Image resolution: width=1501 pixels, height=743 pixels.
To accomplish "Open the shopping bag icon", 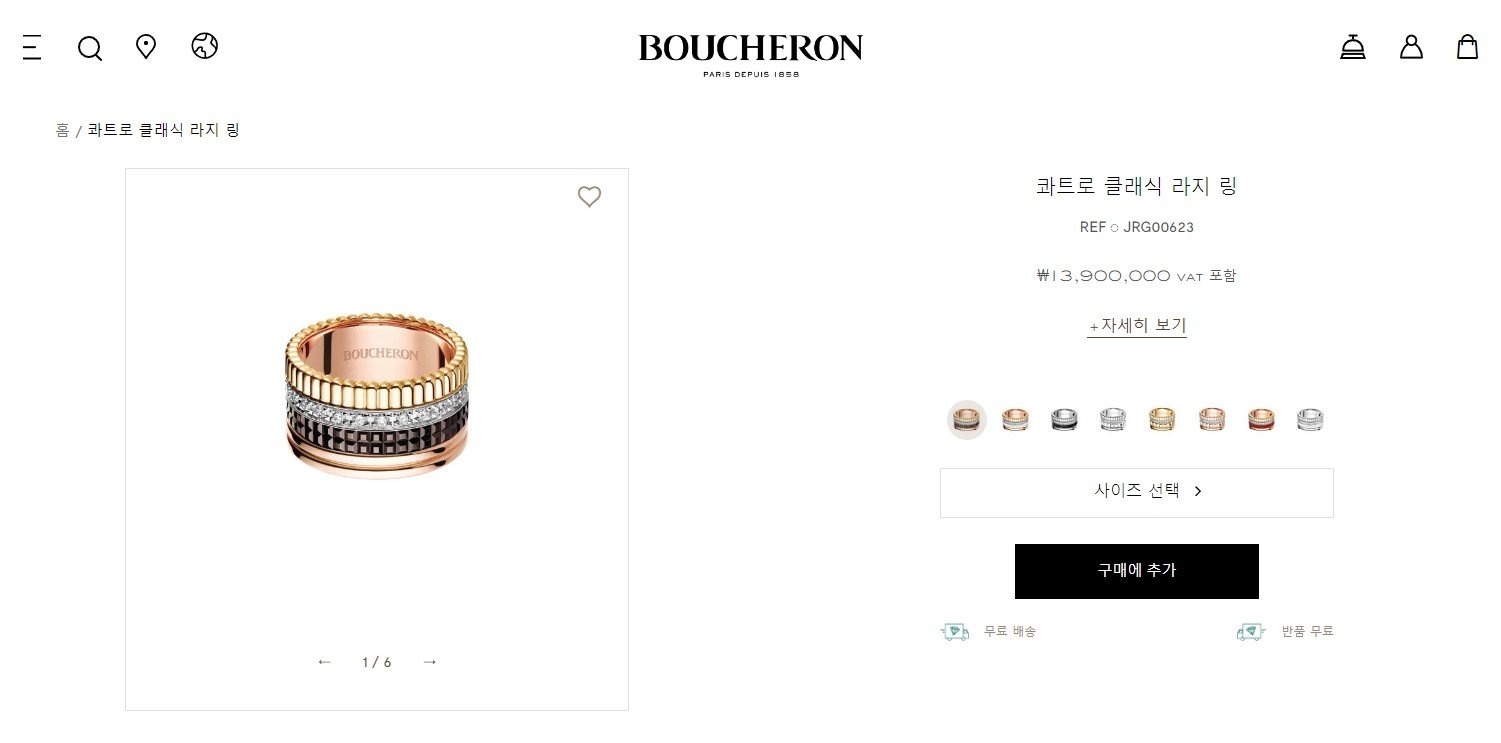I will click(1467, 47).
